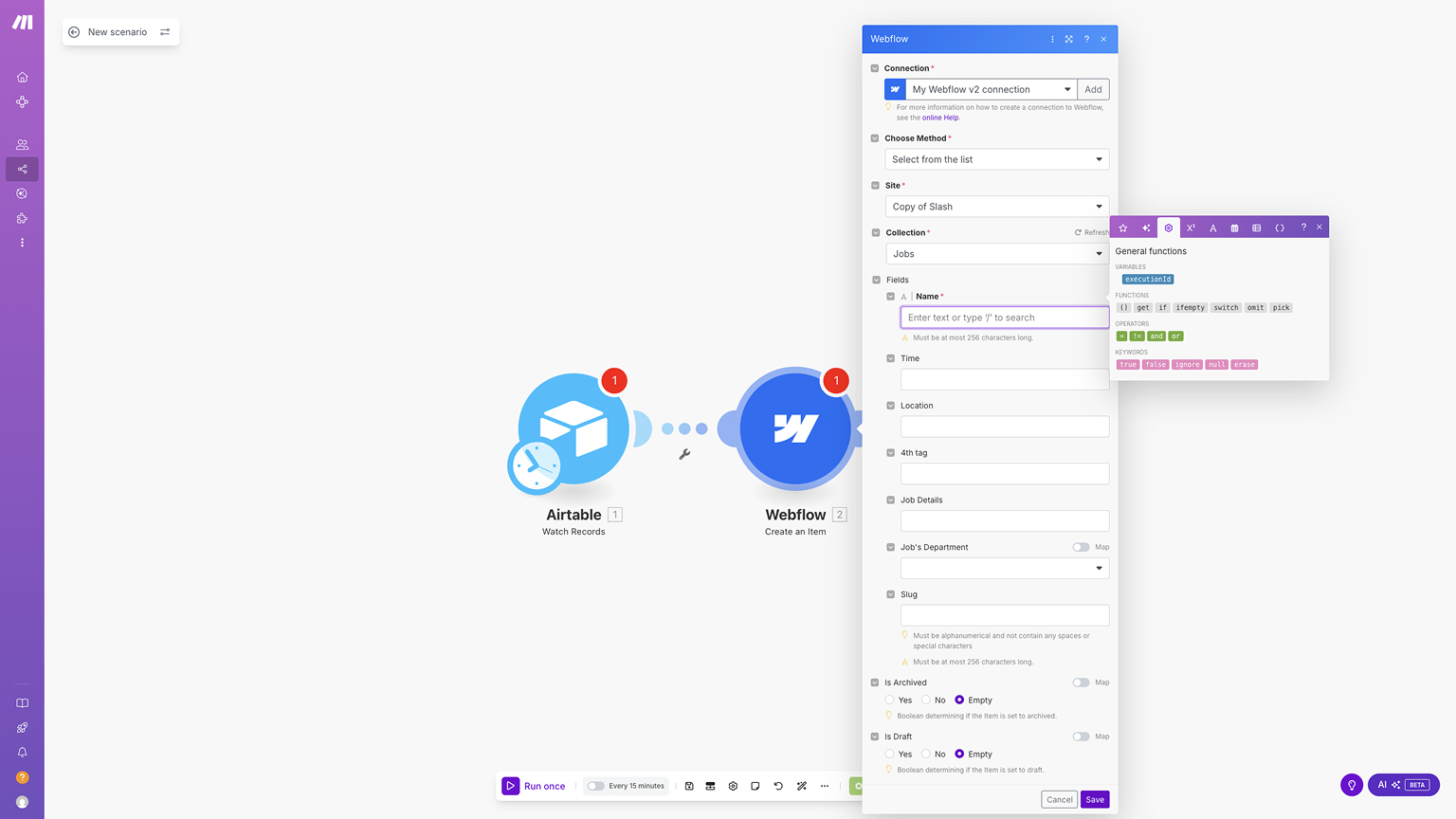Screen dimensions: 1456x819
Task: Insert the ifempty function
Action: (1190, 308)
